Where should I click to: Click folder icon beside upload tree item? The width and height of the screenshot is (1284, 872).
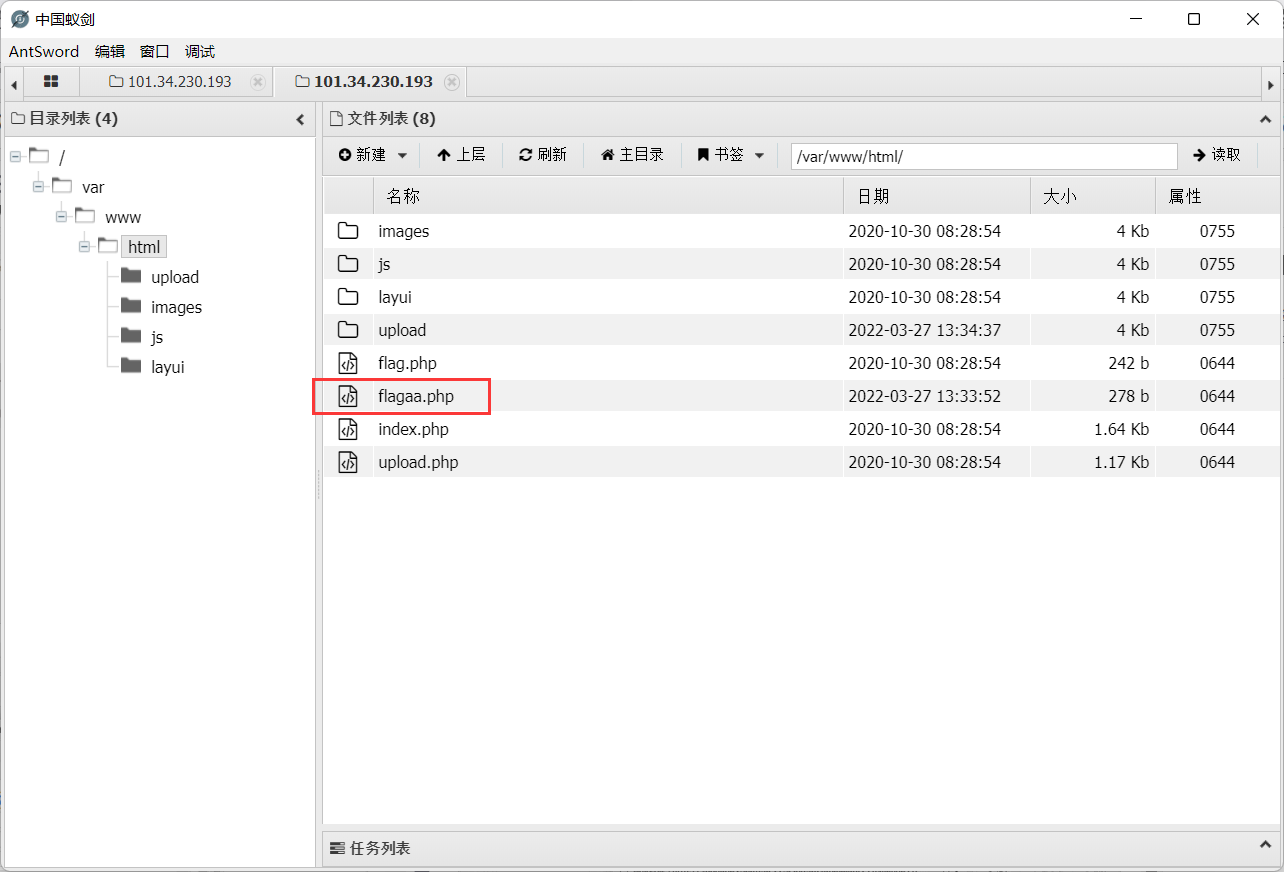[x=131, y=276]
